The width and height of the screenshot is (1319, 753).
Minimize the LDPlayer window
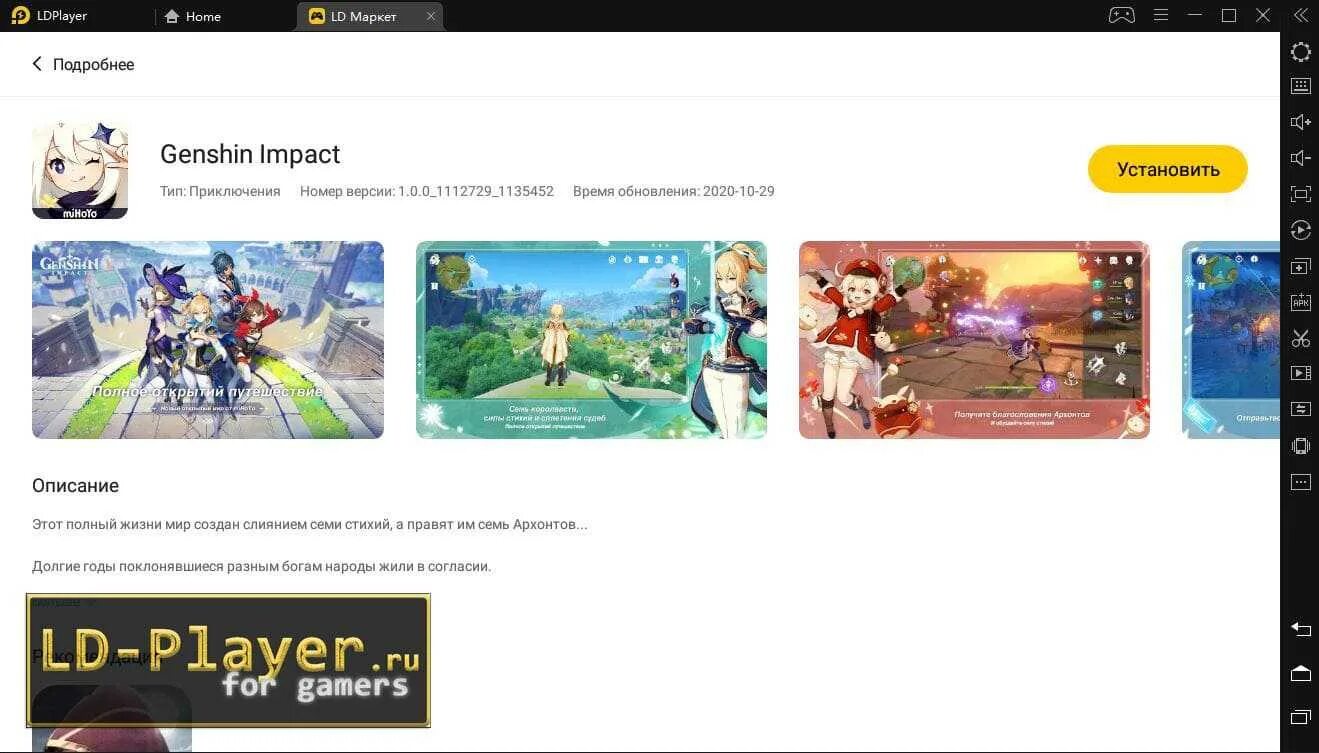1194,15
